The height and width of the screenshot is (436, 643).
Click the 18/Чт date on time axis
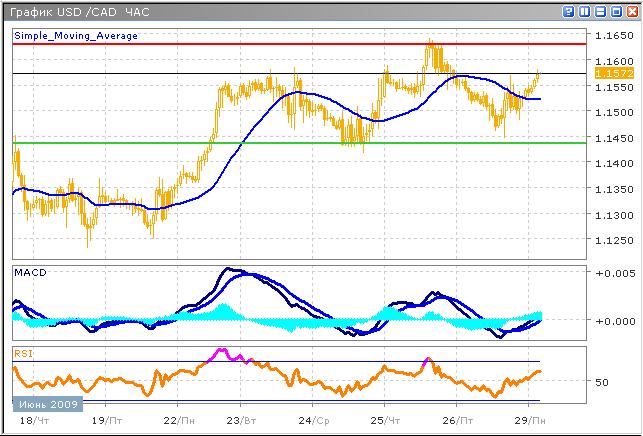point(30,421)
